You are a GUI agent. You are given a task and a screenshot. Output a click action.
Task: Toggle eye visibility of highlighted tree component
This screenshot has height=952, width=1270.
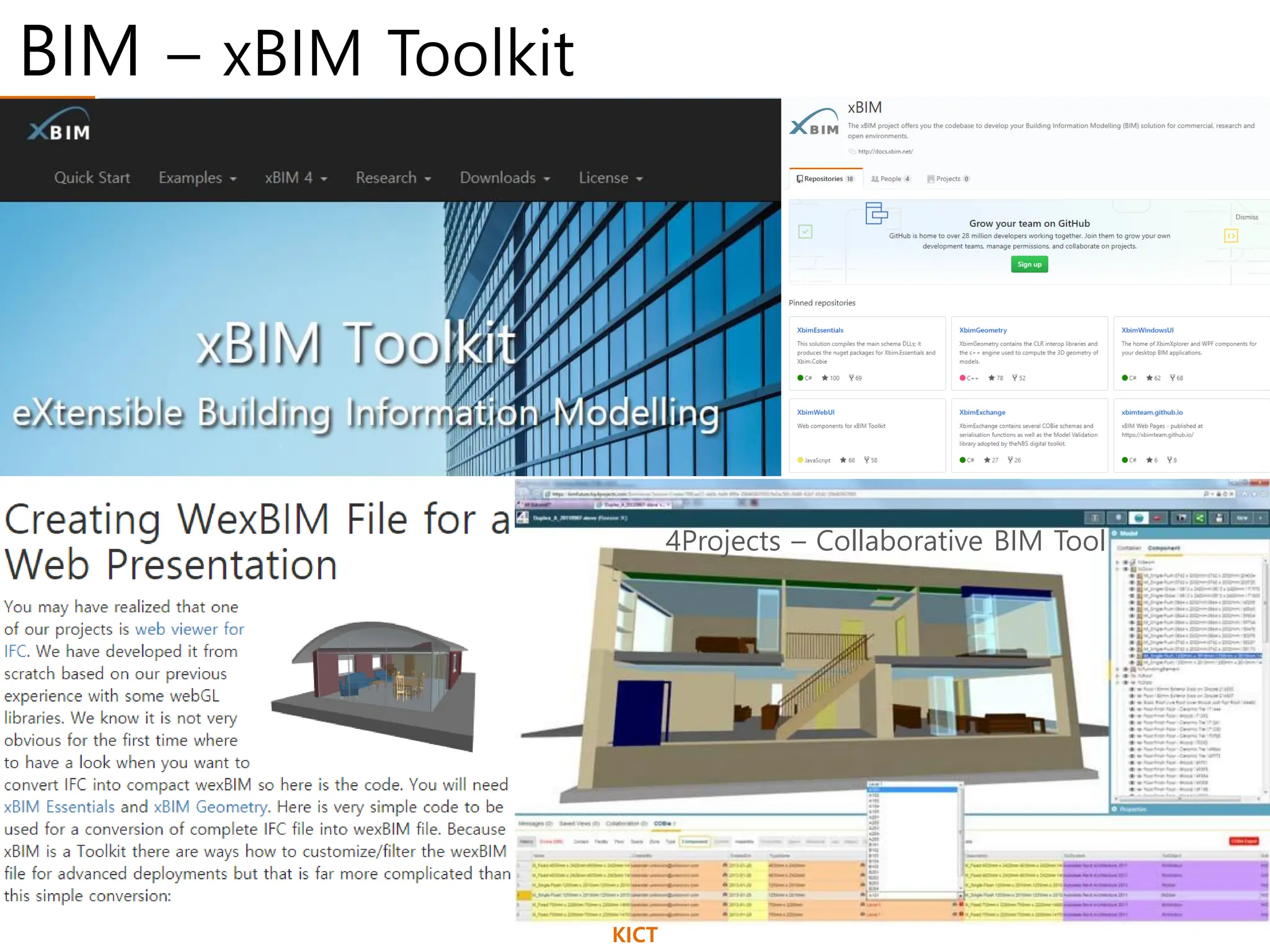1132,655
